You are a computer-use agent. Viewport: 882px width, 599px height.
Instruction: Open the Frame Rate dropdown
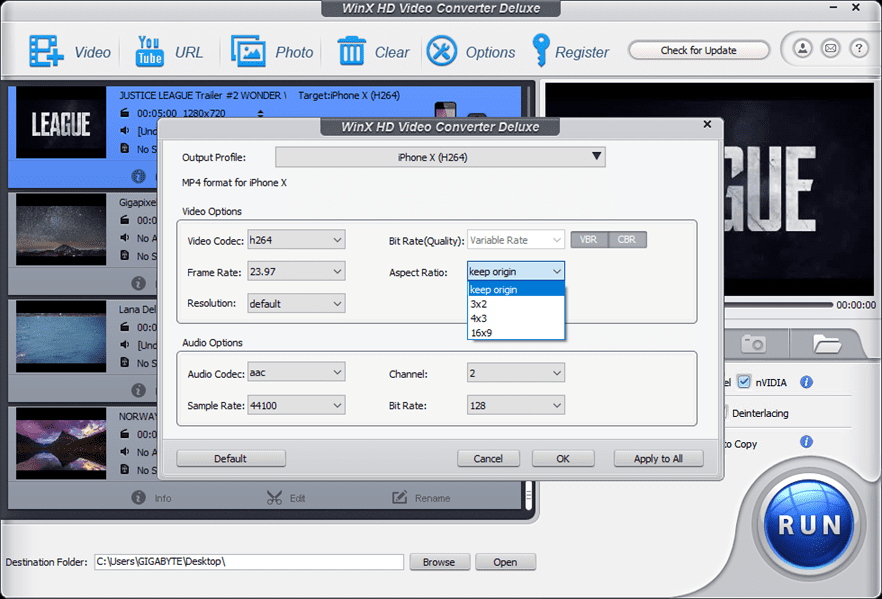pos(296,271)
